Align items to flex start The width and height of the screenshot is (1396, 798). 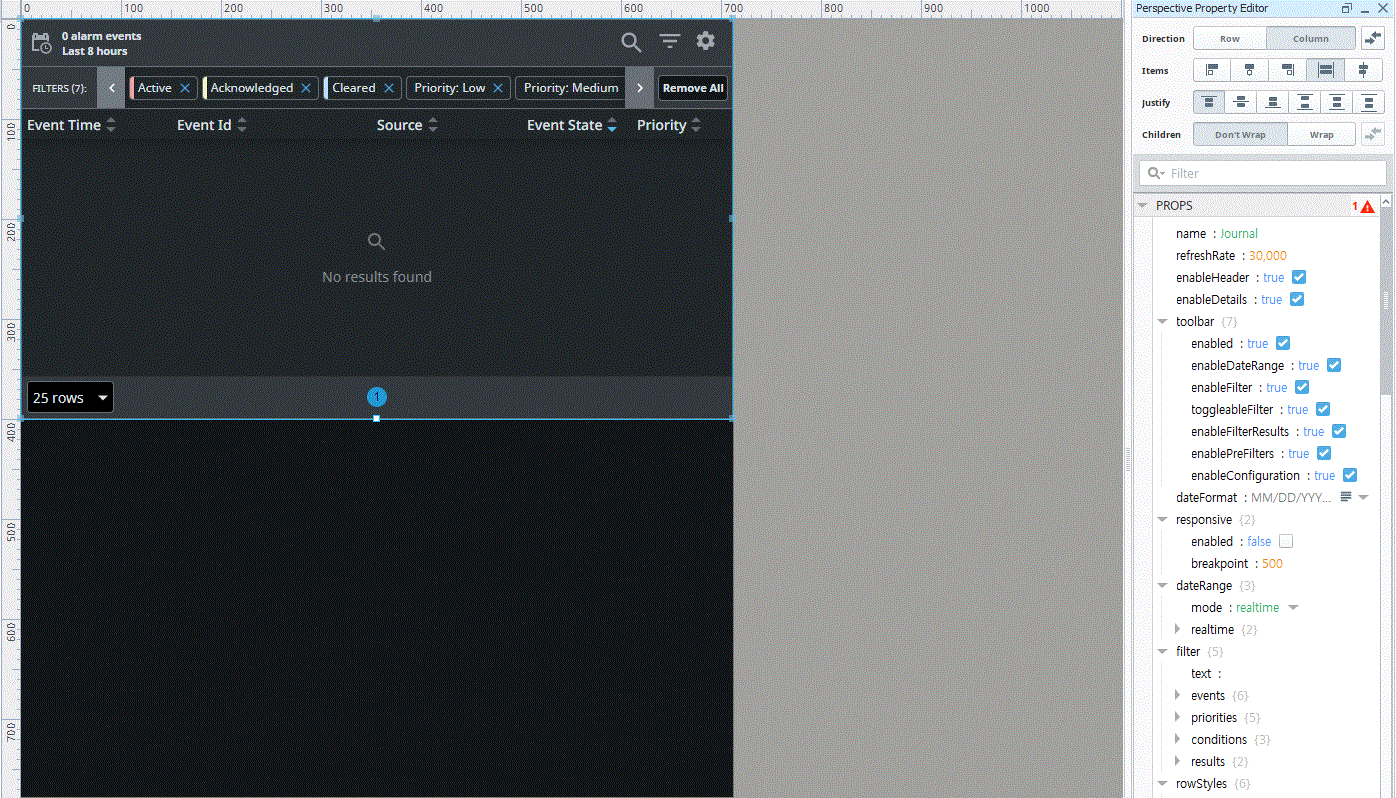(1212, 71)
